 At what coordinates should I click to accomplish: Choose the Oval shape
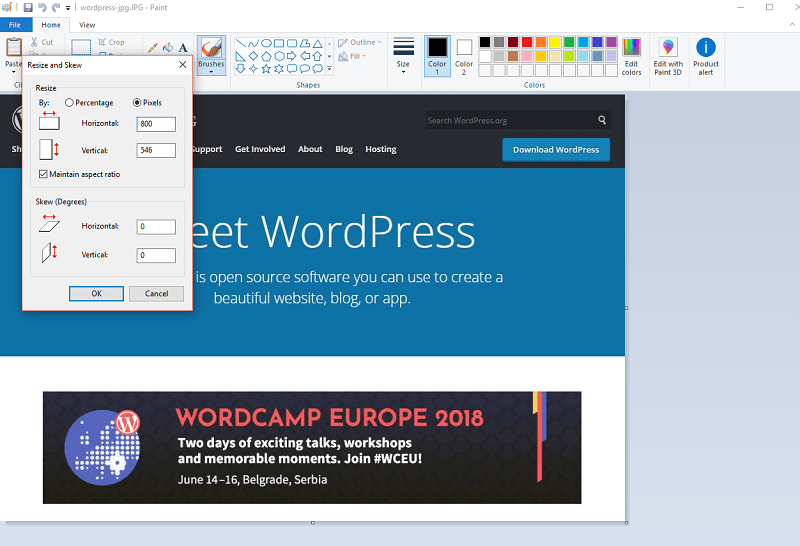[x=266, y=43]
